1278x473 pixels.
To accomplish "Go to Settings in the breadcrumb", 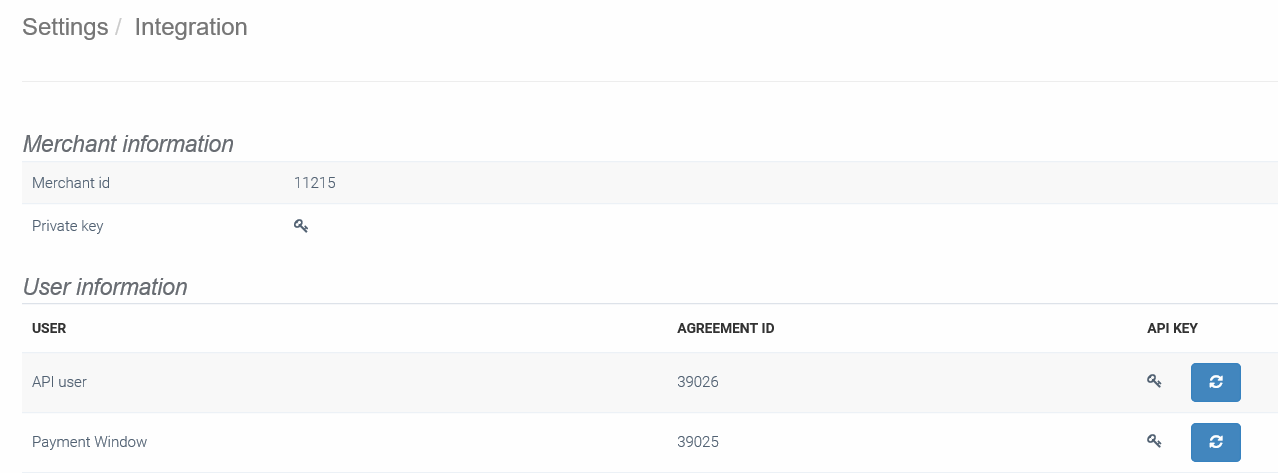I will 65,27.
